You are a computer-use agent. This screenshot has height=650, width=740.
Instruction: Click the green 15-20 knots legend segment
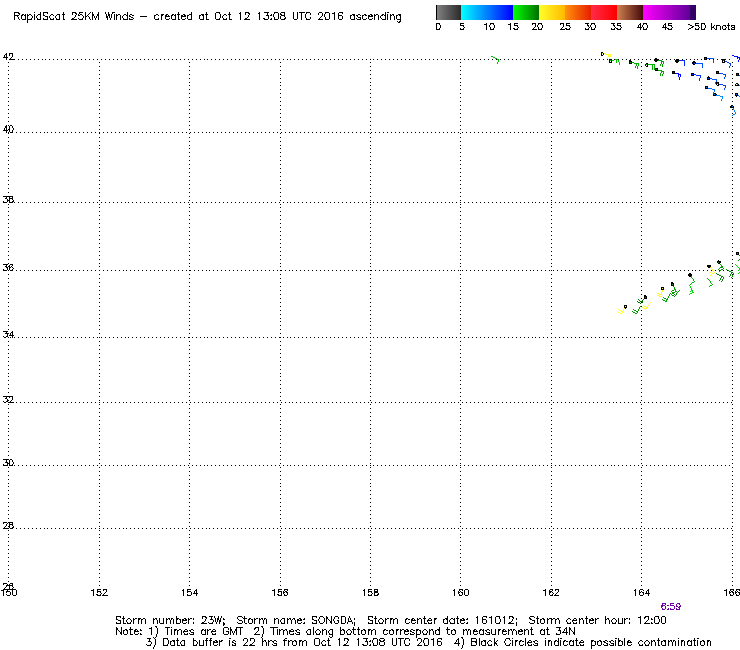click(526, 12)
